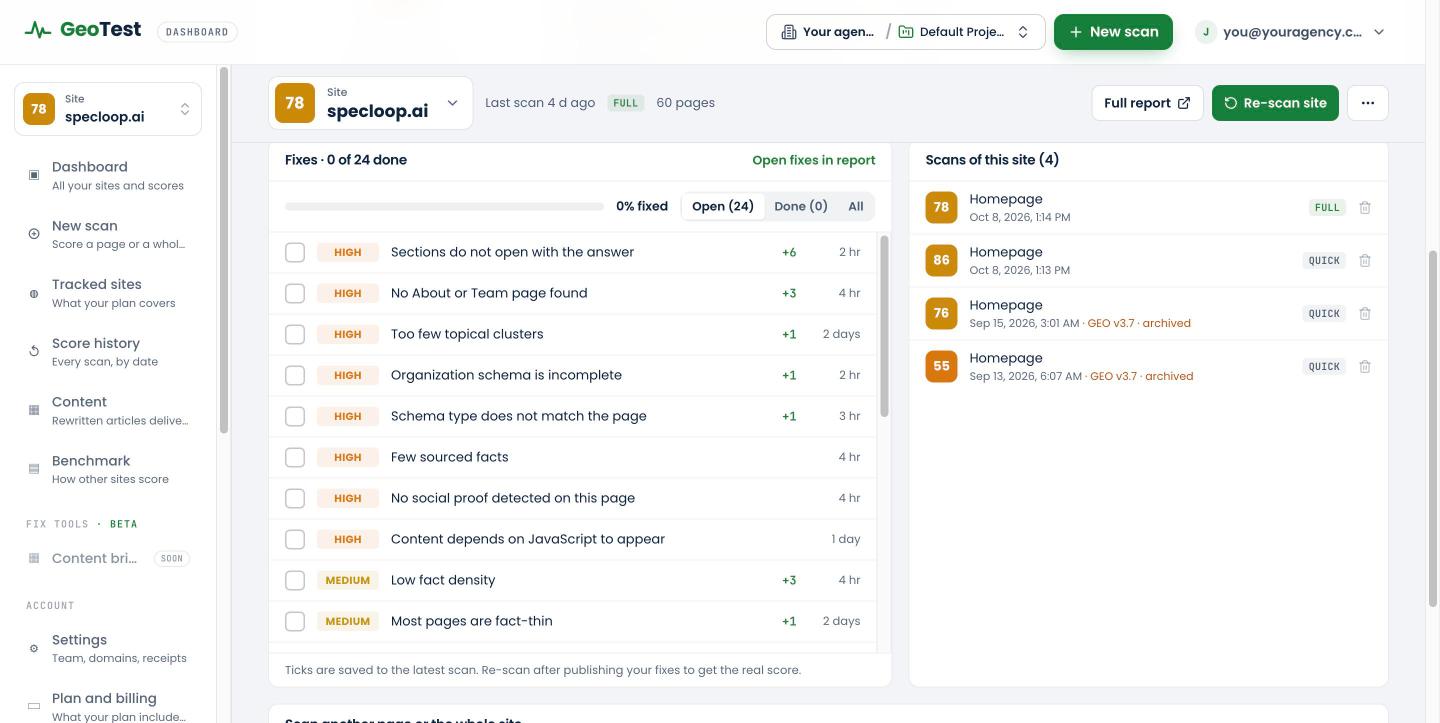This screenshot has height=723, width=1440.
Task: Delete the Oct 8 1:14 PM scan
Action: click(1365, 207)
